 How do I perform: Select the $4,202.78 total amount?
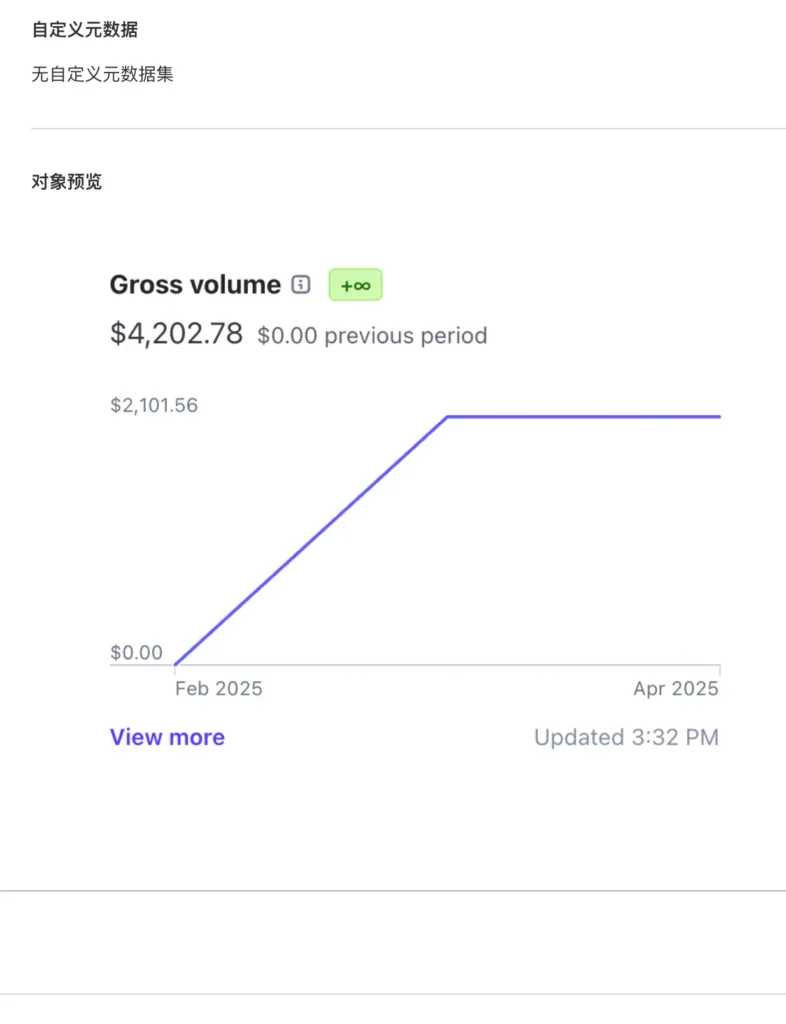[176, 333]
